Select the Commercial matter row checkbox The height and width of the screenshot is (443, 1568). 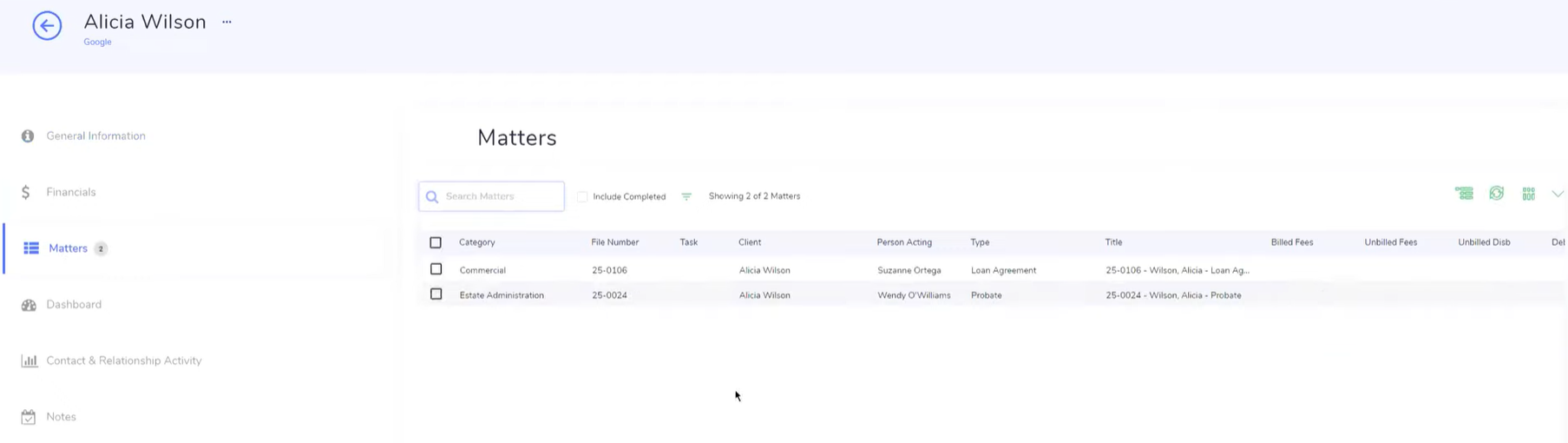(436, 269)
